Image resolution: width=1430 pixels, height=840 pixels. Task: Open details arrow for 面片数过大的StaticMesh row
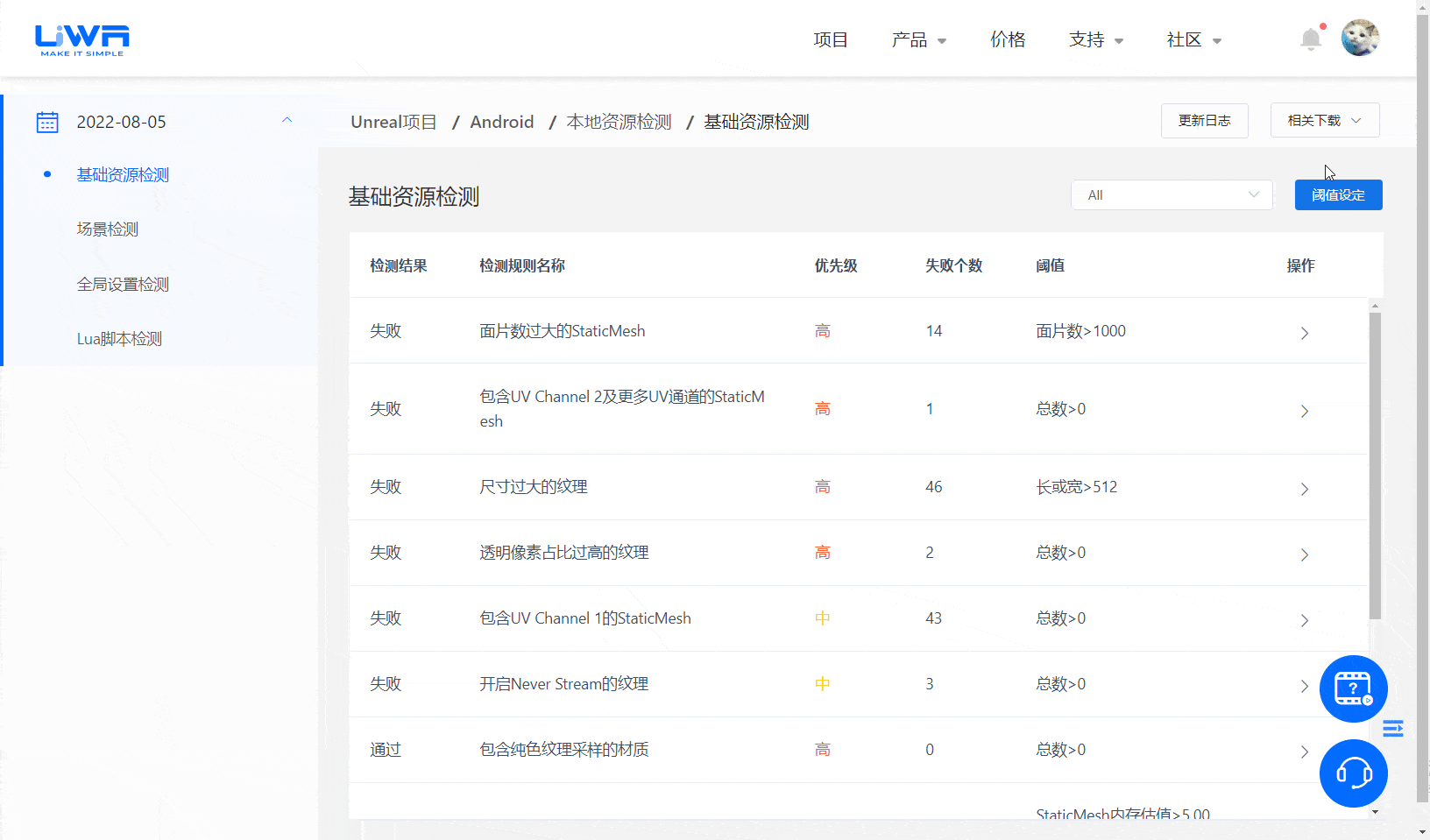coord(1305,333)
